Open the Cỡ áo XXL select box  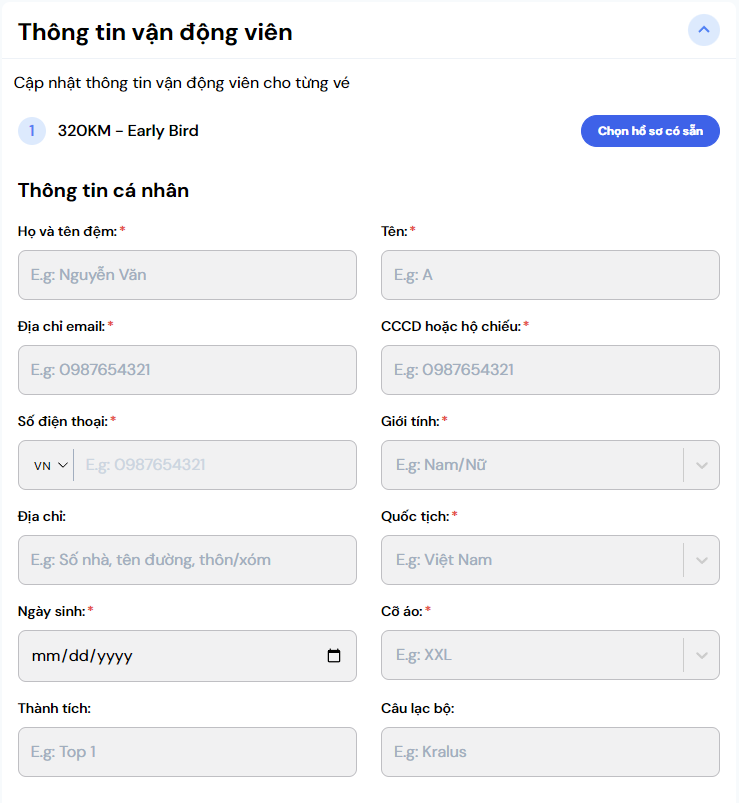point(530,656)
